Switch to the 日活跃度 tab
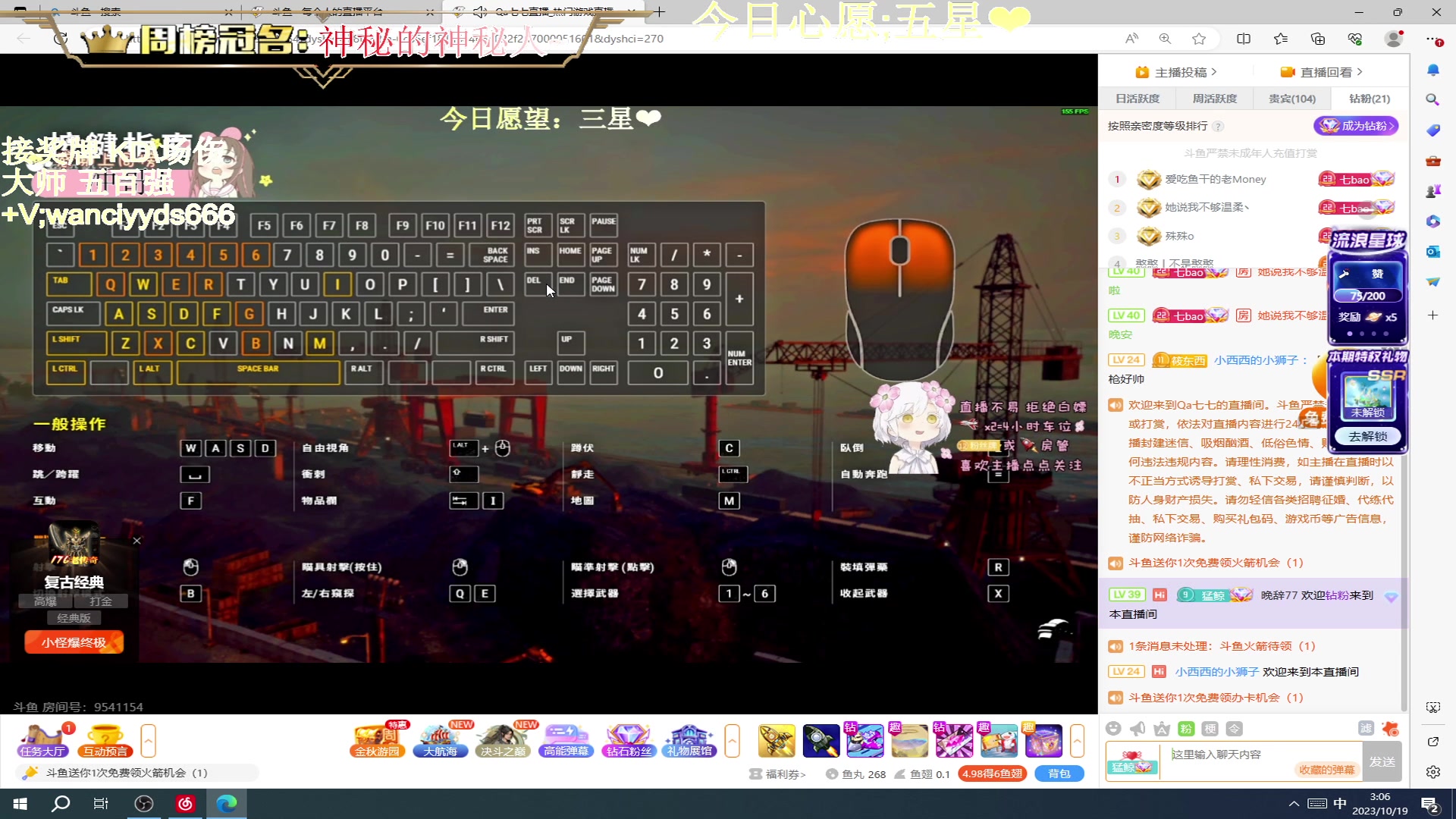 coord(1137,99)
